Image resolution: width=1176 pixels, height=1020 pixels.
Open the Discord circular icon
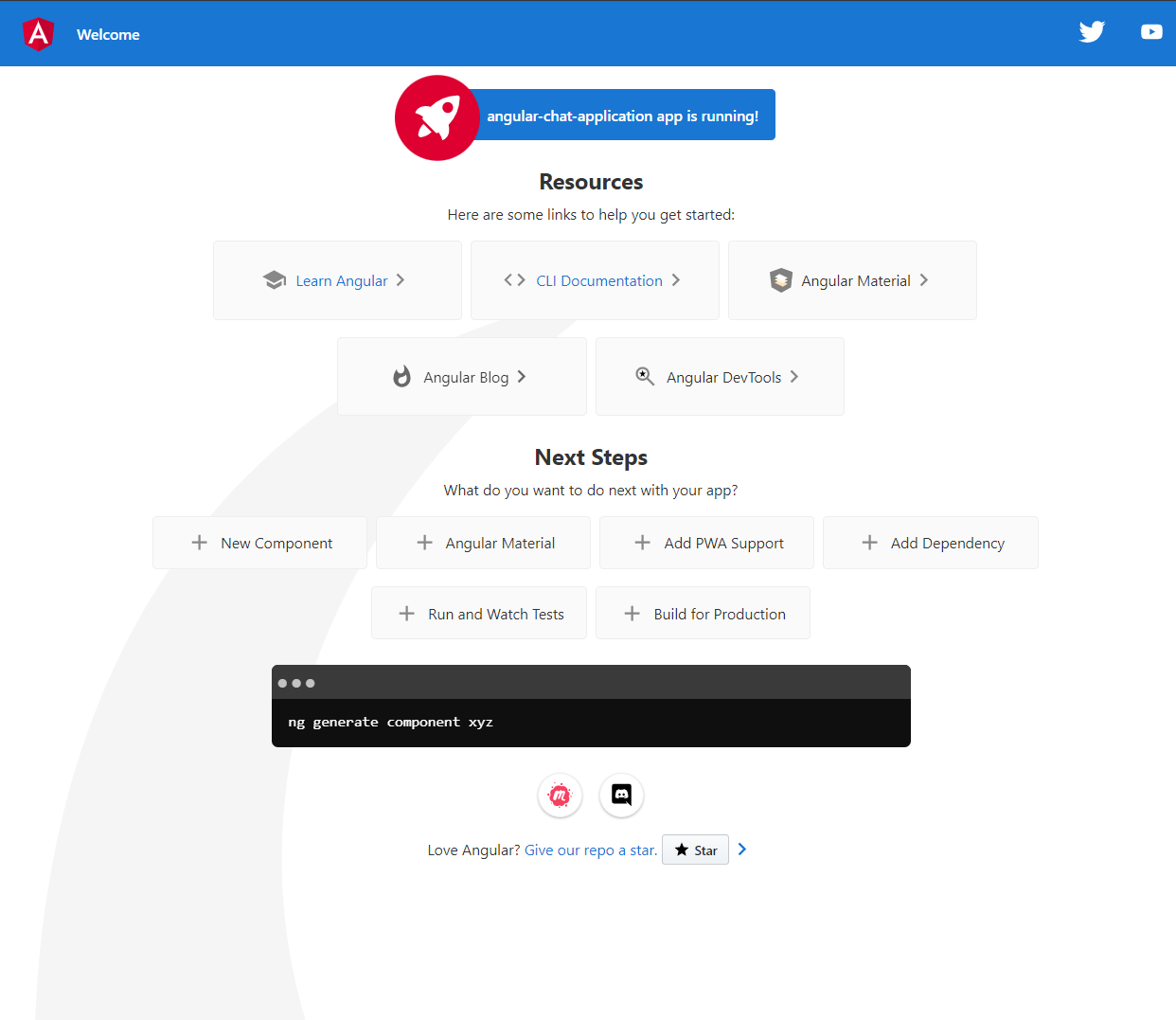pyautogui.click(x=621, y=796)
